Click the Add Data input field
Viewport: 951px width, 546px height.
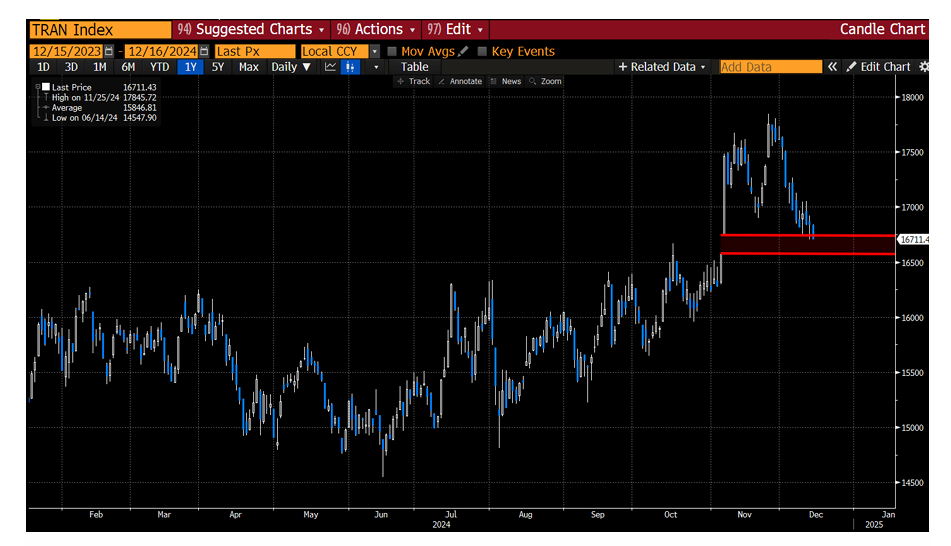[x=770, y=67]
